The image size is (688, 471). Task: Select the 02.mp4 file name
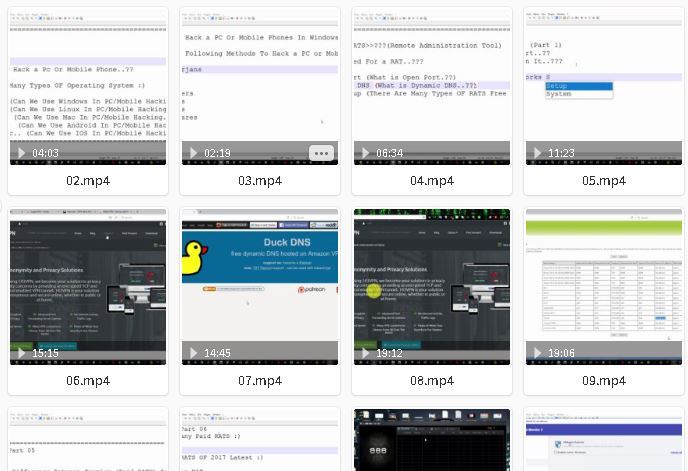point(88,180)
